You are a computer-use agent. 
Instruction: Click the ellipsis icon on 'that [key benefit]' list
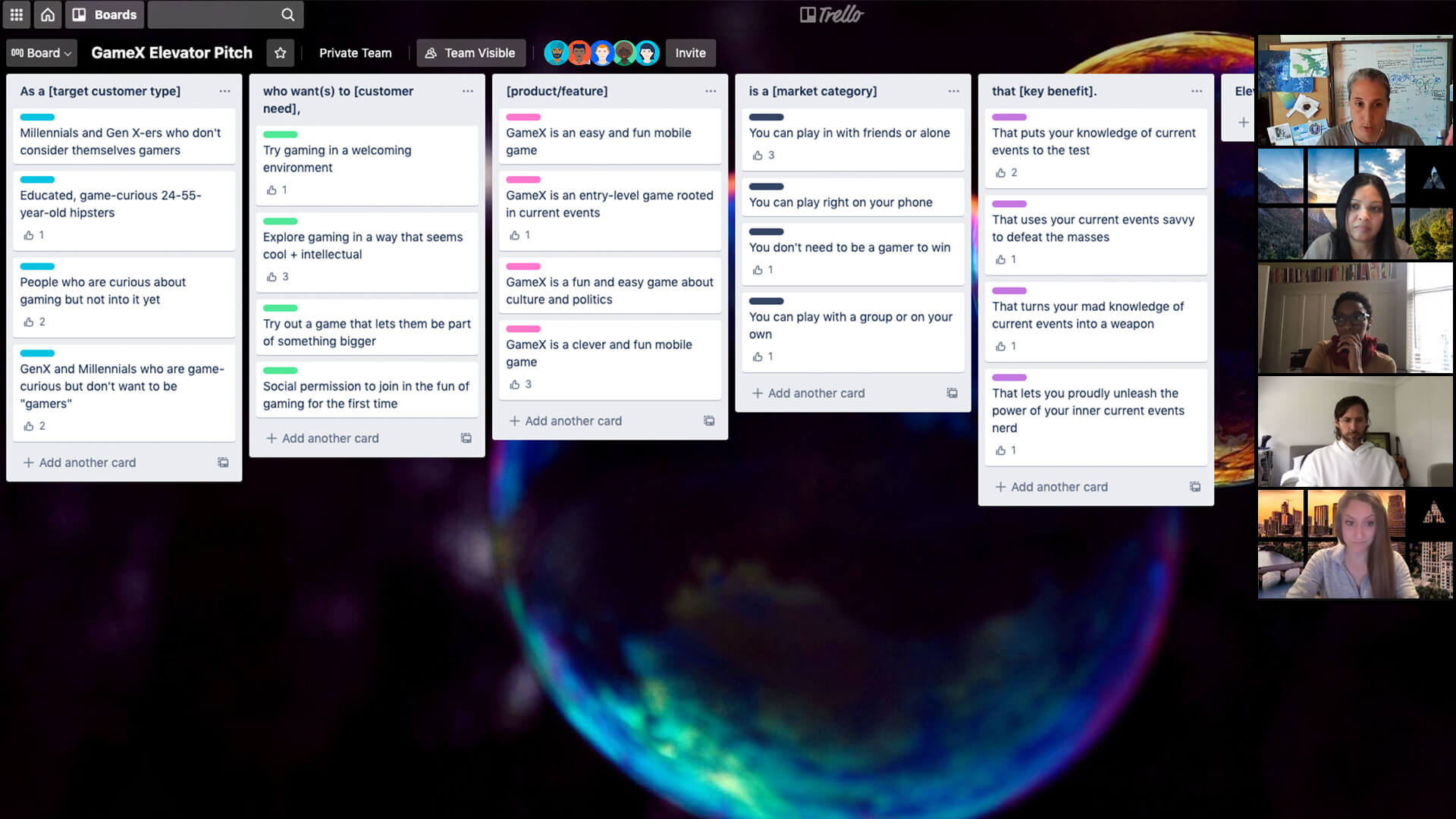(x=1195, y=91)
